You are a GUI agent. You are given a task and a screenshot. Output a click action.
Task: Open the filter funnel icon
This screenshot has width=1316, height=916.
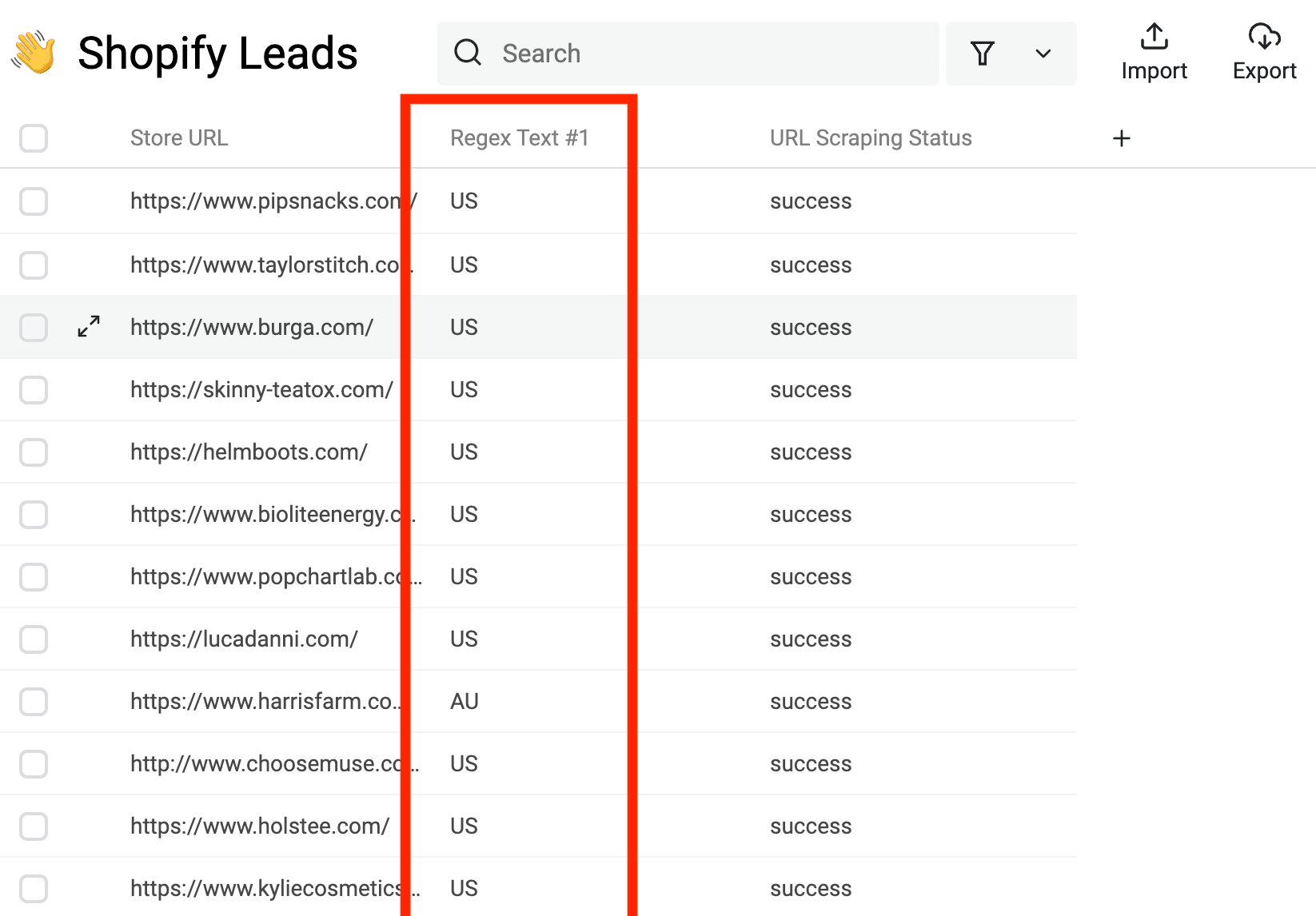coord(983,53)
